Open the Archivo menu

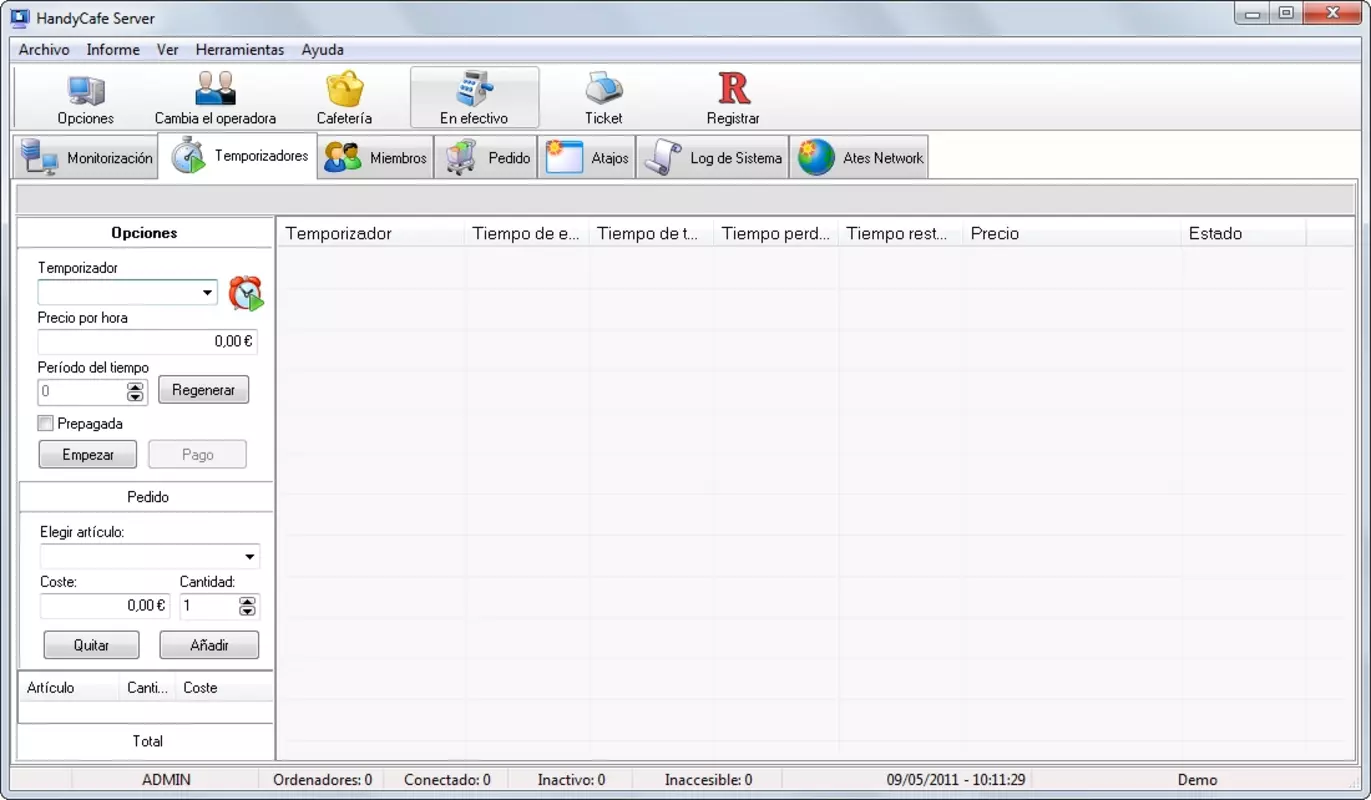pos(44,49)
